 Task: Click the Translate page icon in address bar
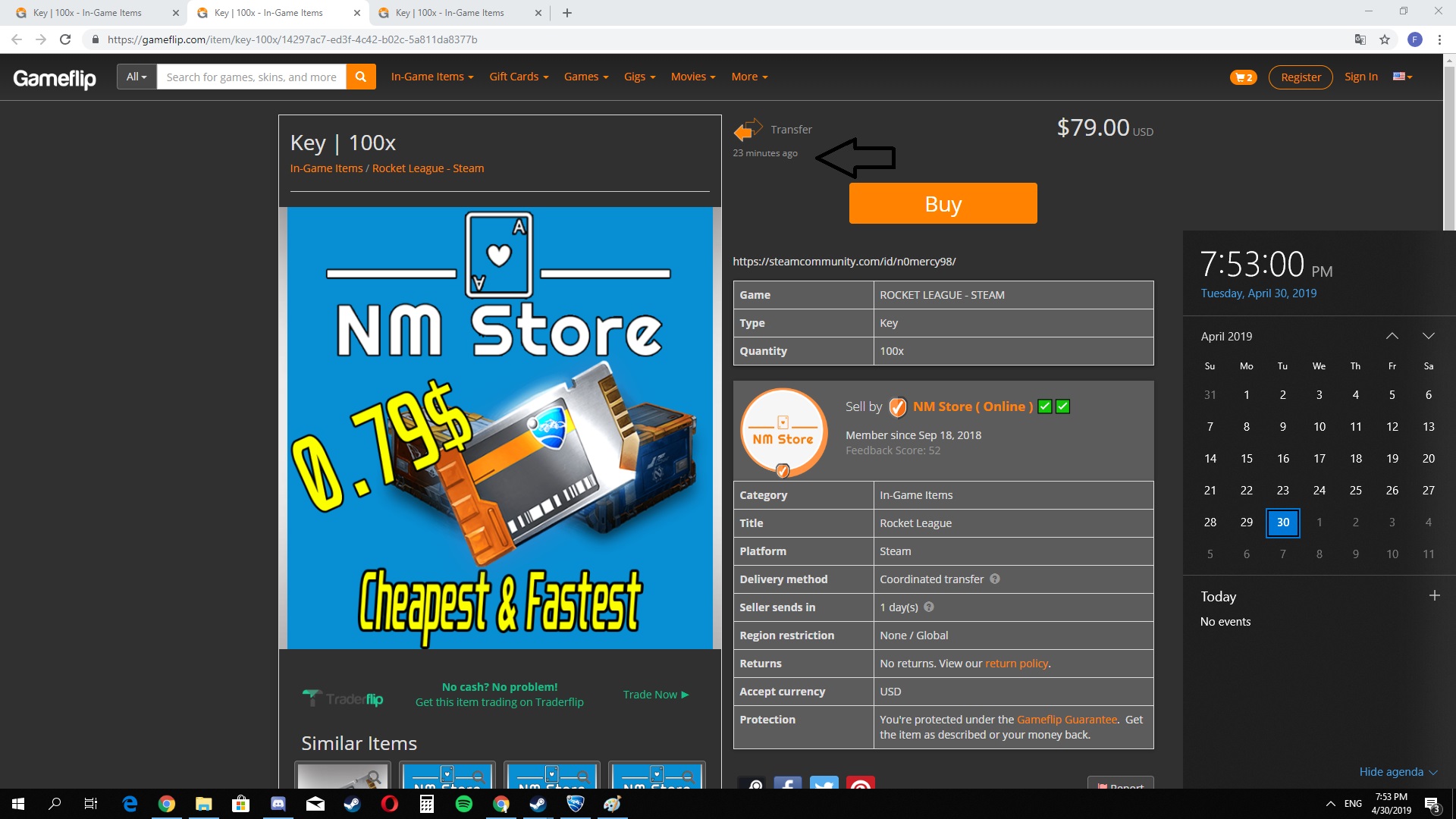[x=1360, y=39]
